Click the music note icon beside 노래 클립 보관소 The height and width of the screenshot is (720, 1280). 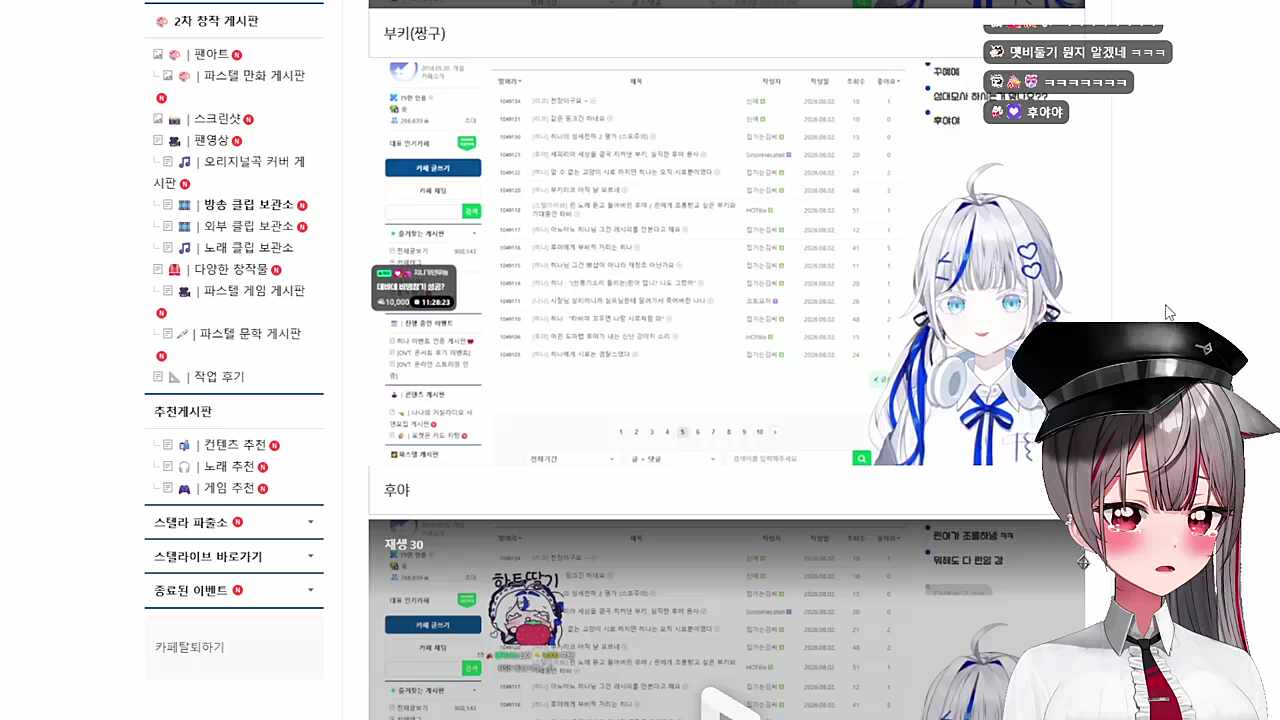[x=184, y=248]
